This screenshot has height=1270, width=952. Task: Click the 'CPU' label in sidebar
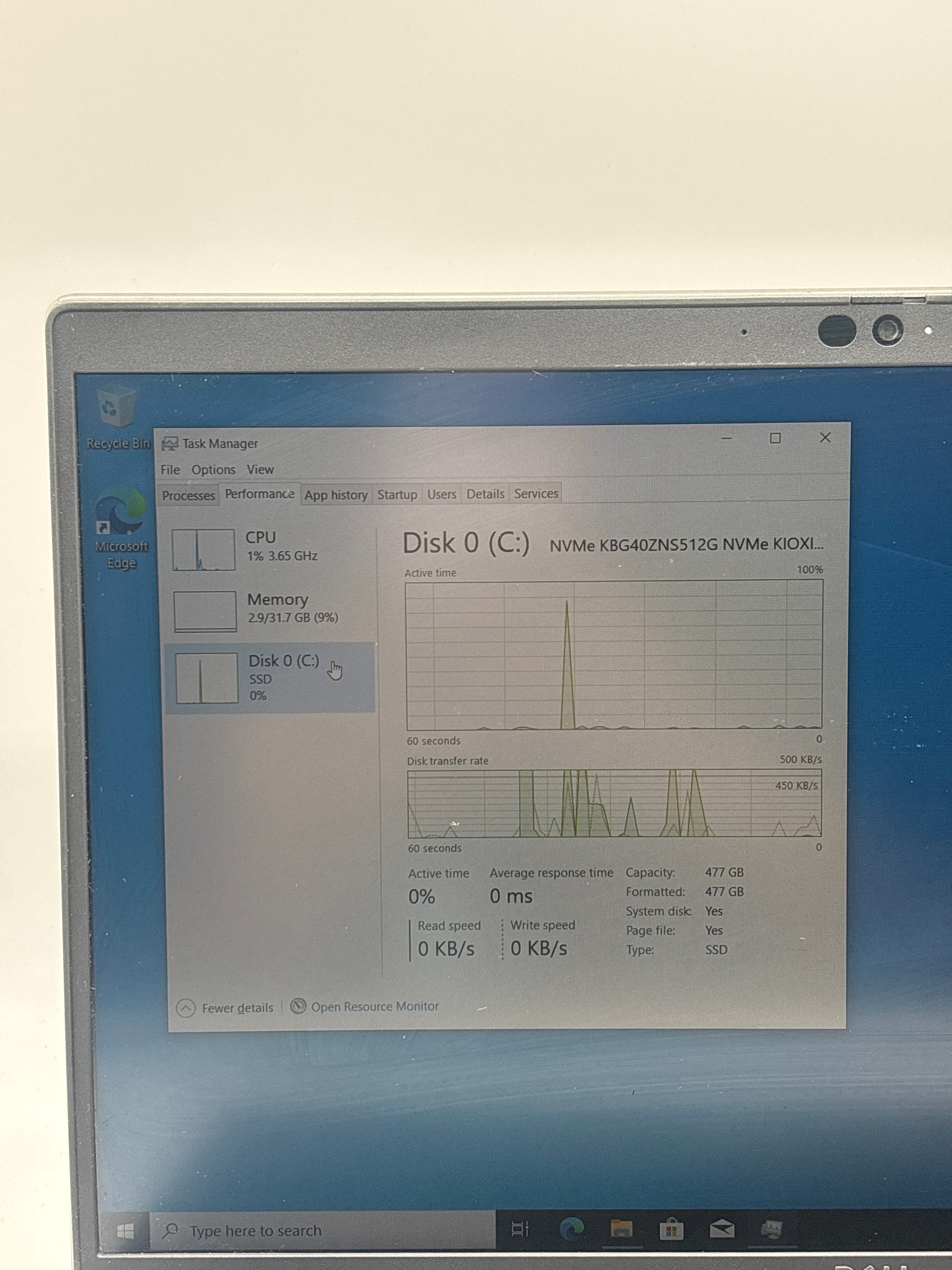point(261,537)
